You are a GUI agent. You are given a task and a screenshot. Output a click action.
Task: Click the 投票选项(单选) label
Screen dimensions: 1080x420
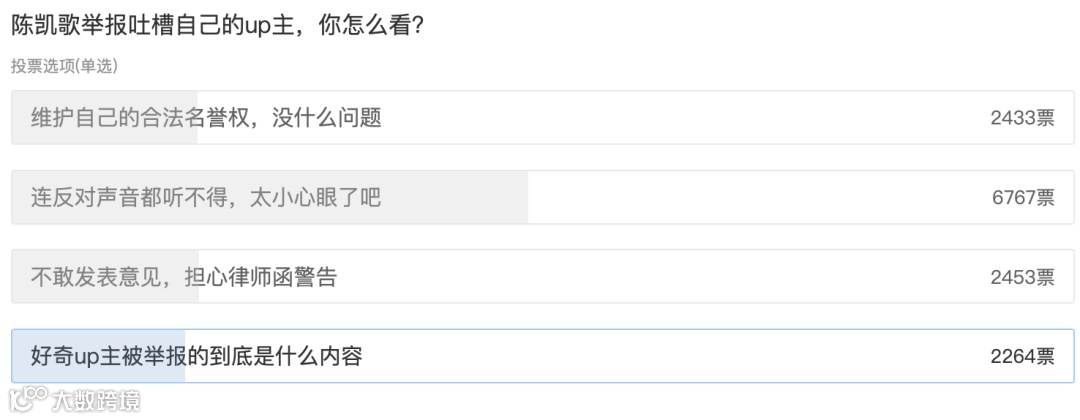tap(64, 66)
